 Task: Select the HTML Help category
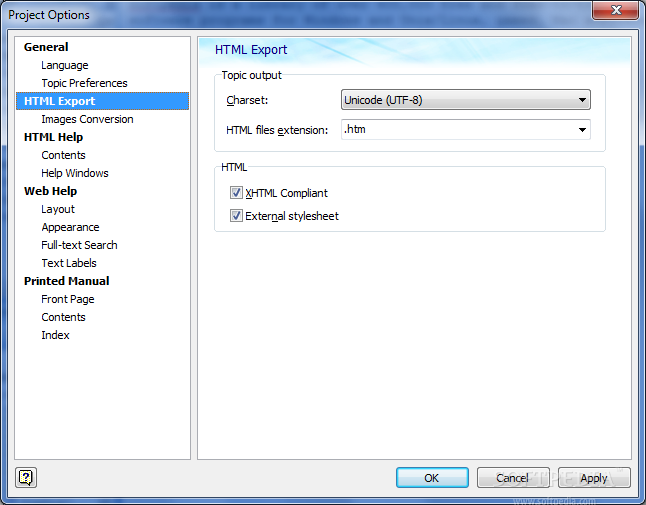point(54,137)
